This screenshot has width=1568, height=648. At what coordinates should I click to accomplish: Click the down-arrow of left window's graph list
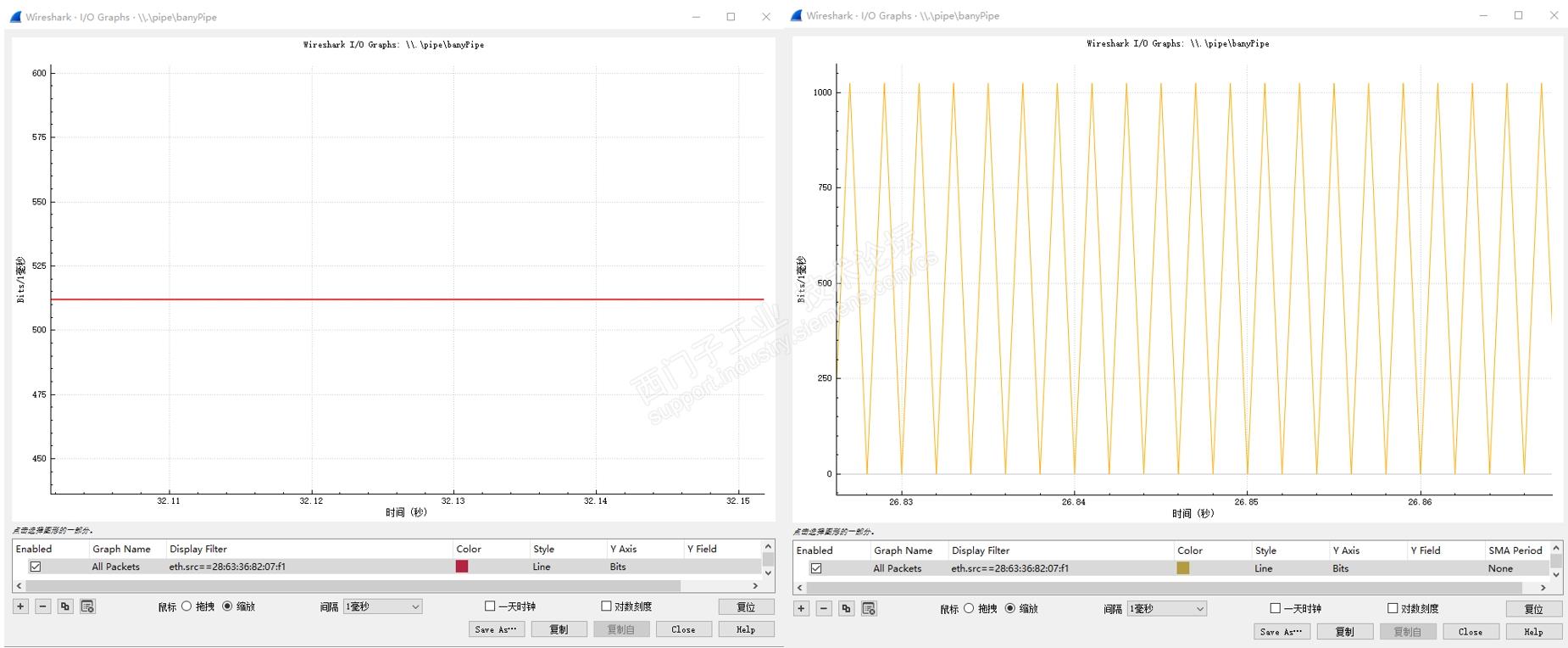click(x=769, y=573)
